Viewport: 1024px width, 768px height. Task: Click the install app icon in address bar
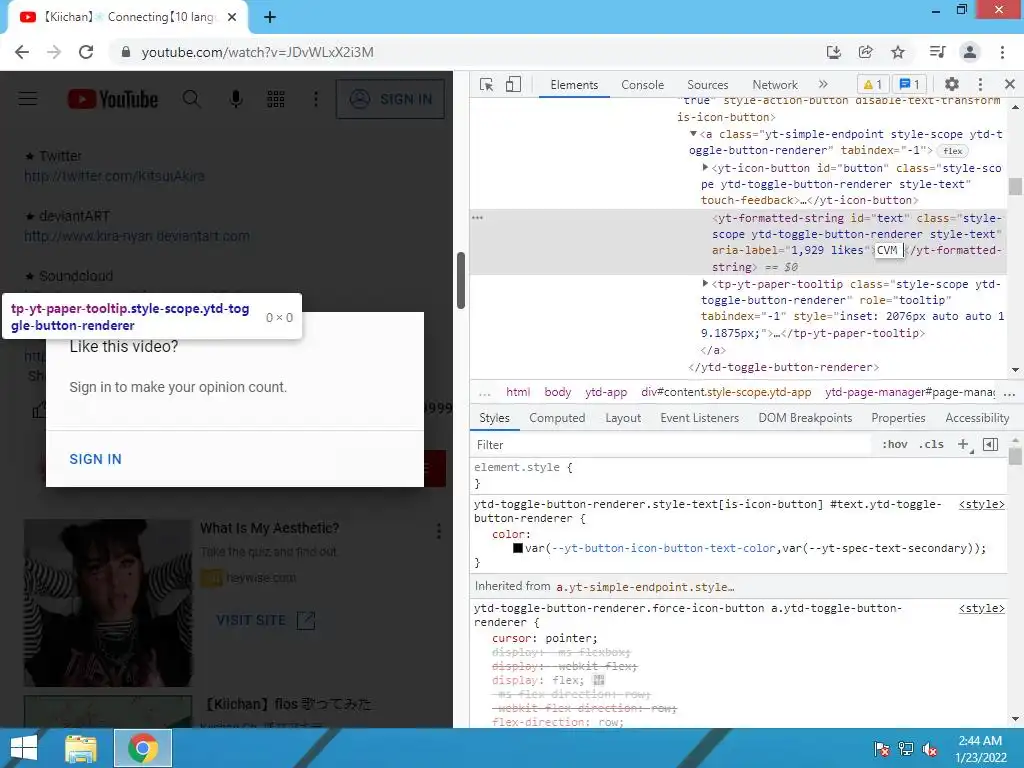[834, 52]
